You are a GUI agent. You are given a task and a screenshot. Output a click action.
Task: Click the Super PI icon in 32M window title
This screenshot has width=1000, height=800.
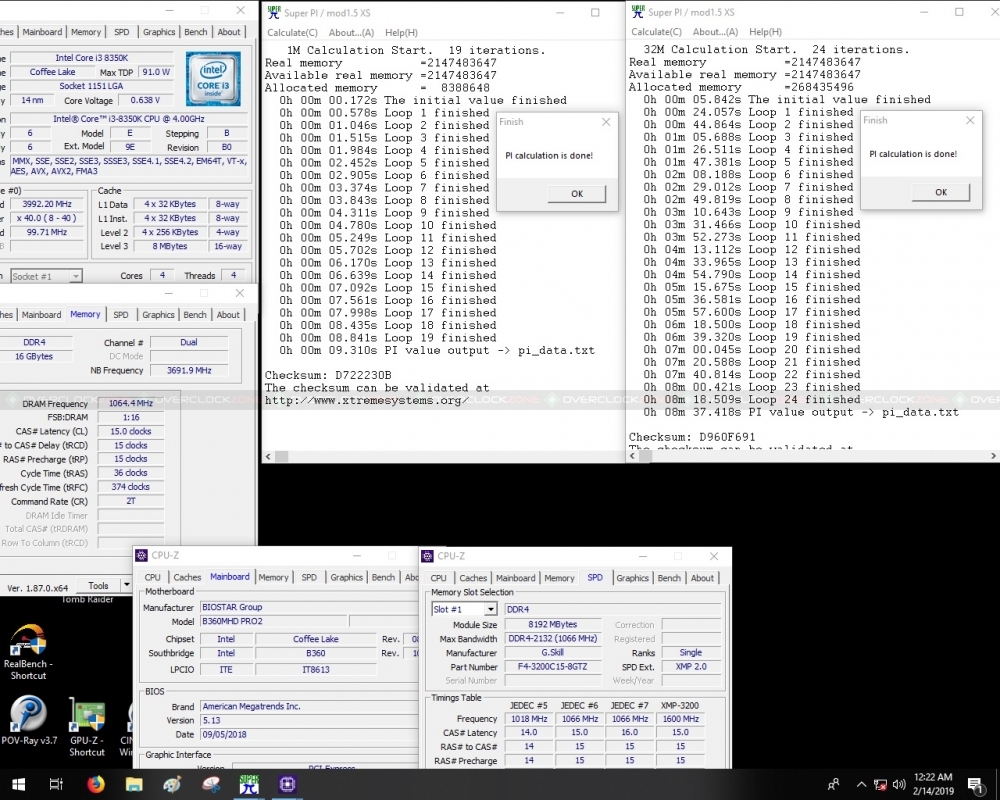click(x=638, y=11)
